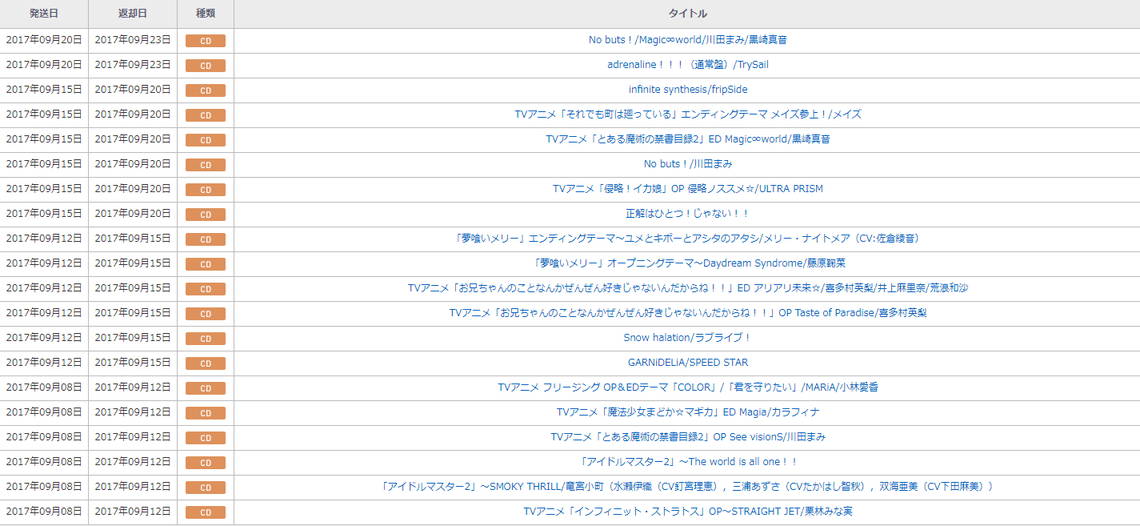1140x526 pixels.
Task: Click the CD badge in the メイズ参上！ row
Action: click(x=205, y=115)
